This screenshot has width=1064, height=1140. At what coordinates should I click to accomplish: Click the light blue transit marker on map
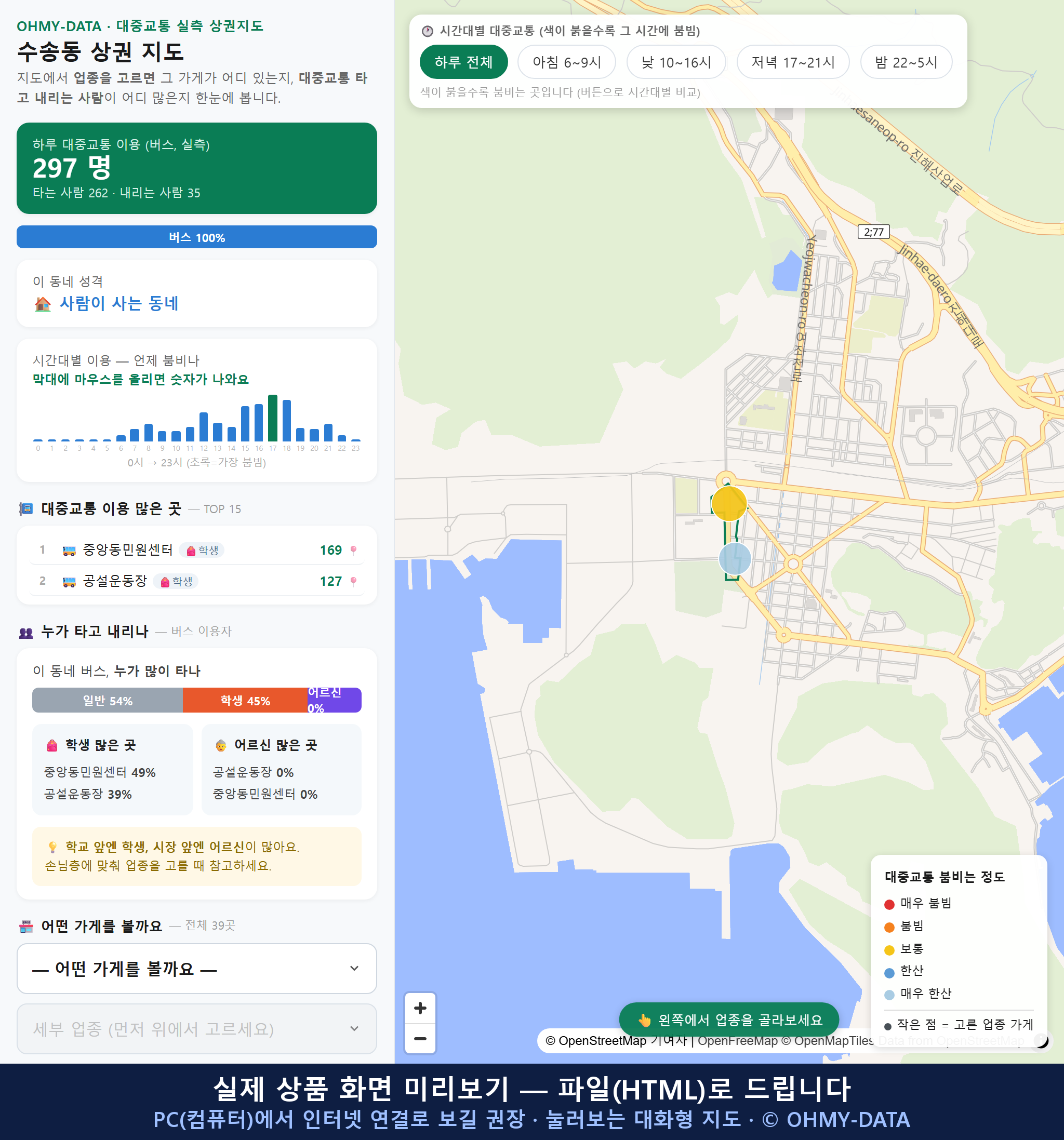[x=735, y=558]
